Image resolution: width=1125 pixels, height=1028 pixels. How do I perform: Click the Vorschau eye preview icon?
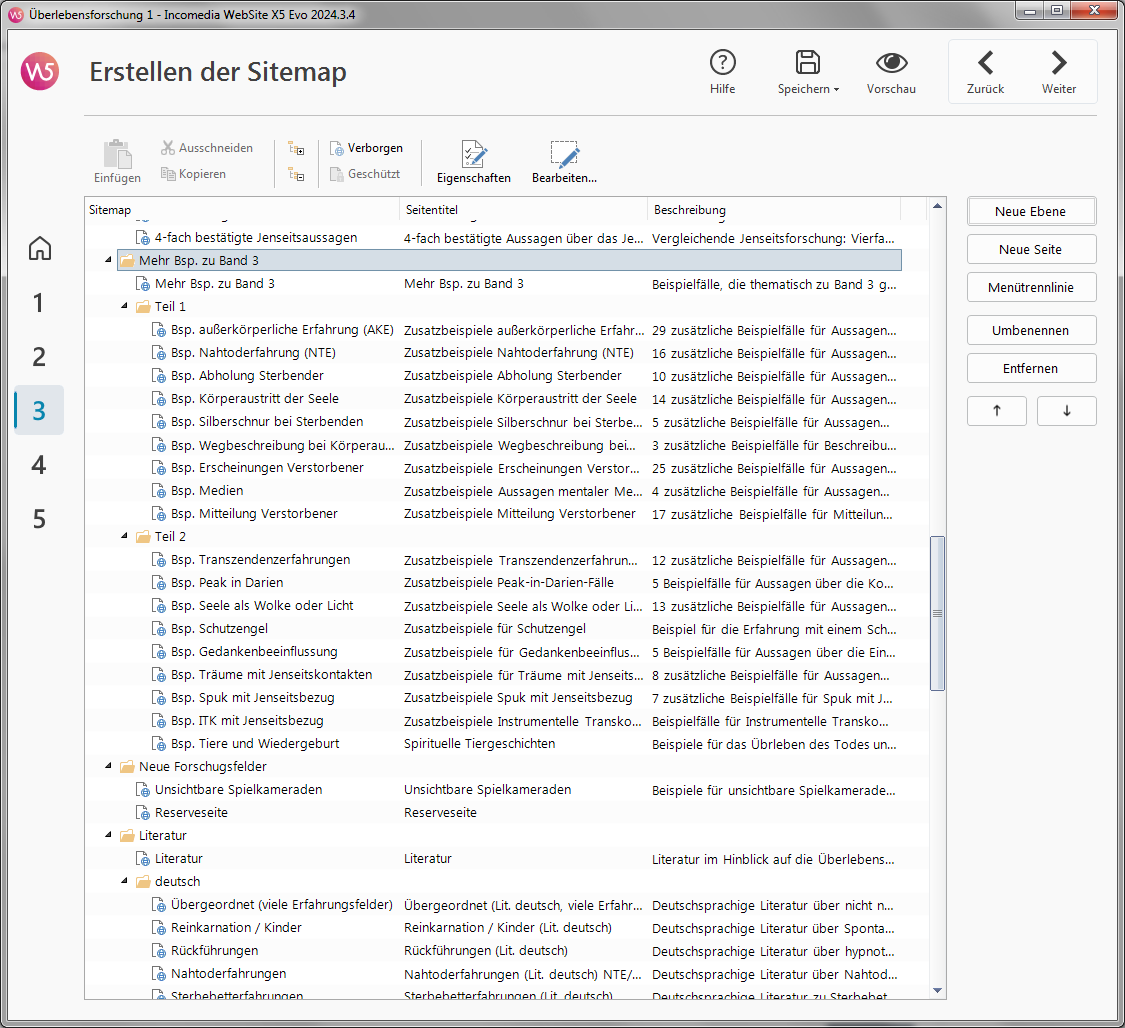pyautogui.click(x=891, y=63)
